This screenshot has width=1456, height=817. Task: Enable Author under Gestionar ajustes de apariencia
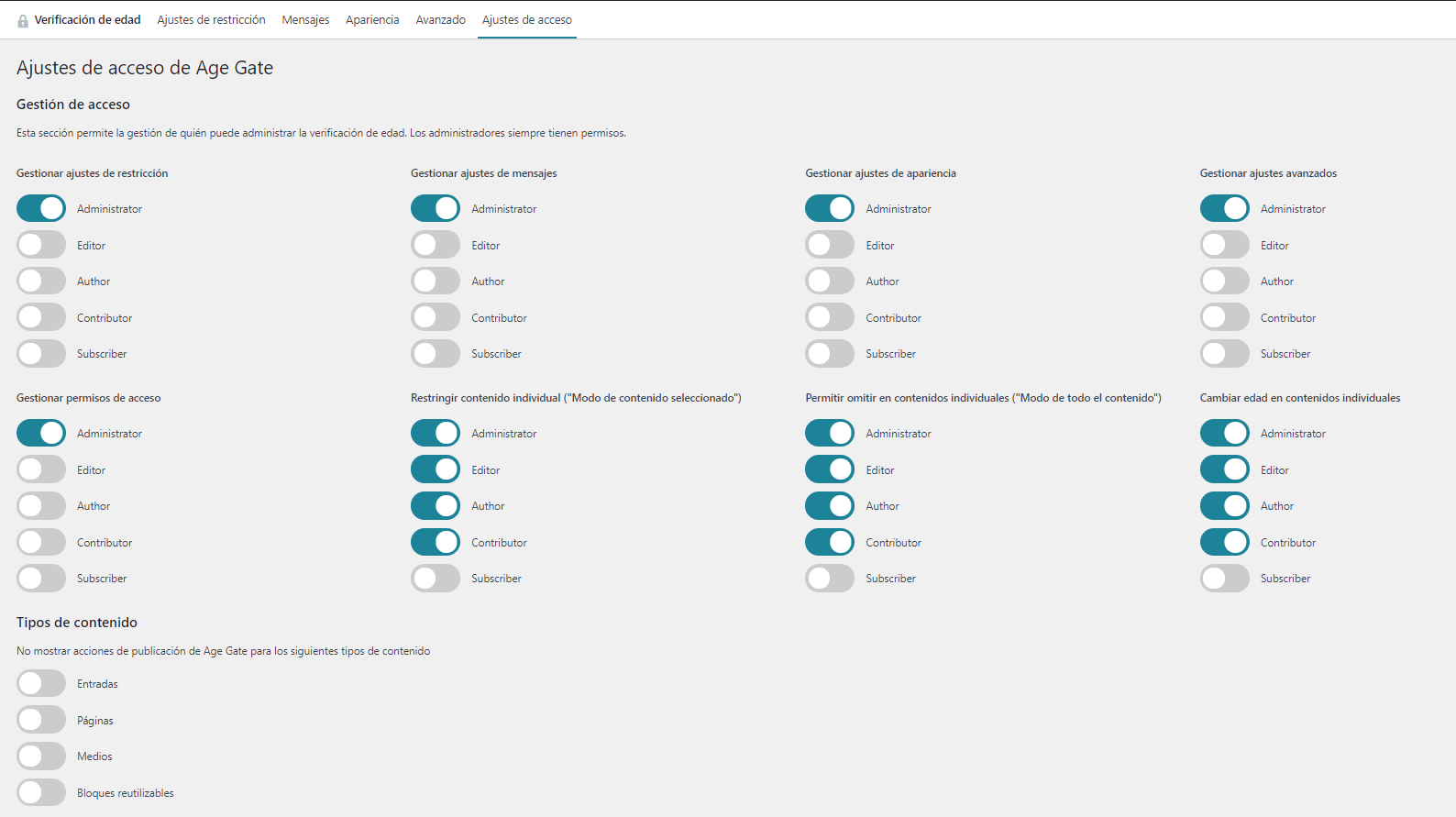tap(830, 281)
